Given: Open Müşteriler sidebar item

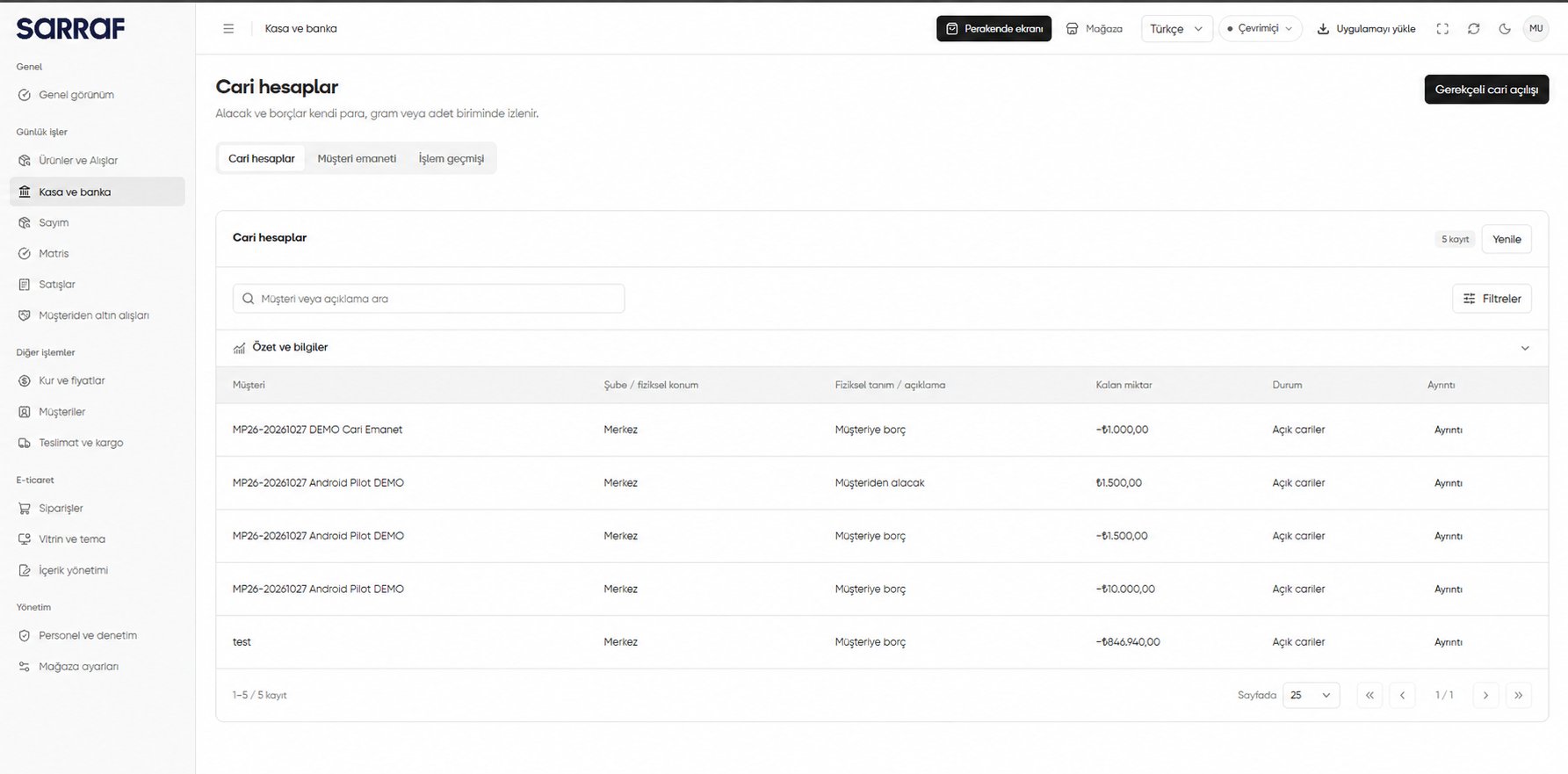Looking at the screenshot, I should (x=97, y=412).
